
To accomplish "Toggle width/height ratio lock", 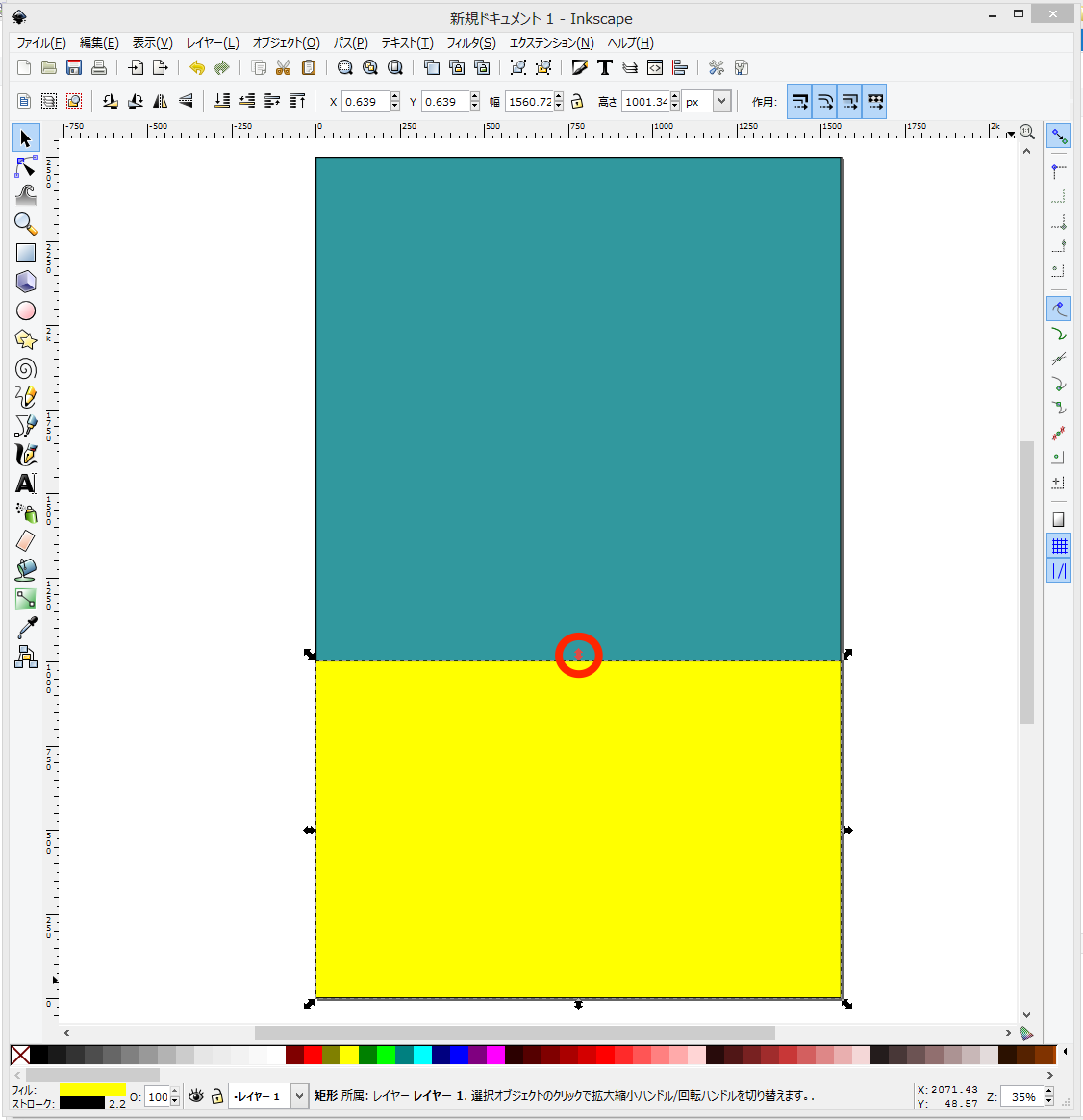I will coord(577,102).
